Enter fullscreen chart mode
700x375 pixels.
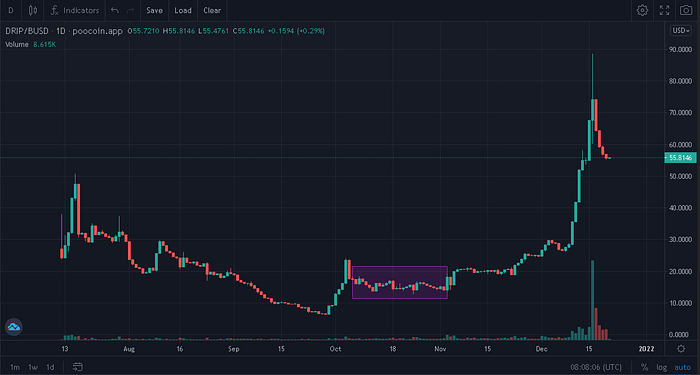(x=664, y=10)
